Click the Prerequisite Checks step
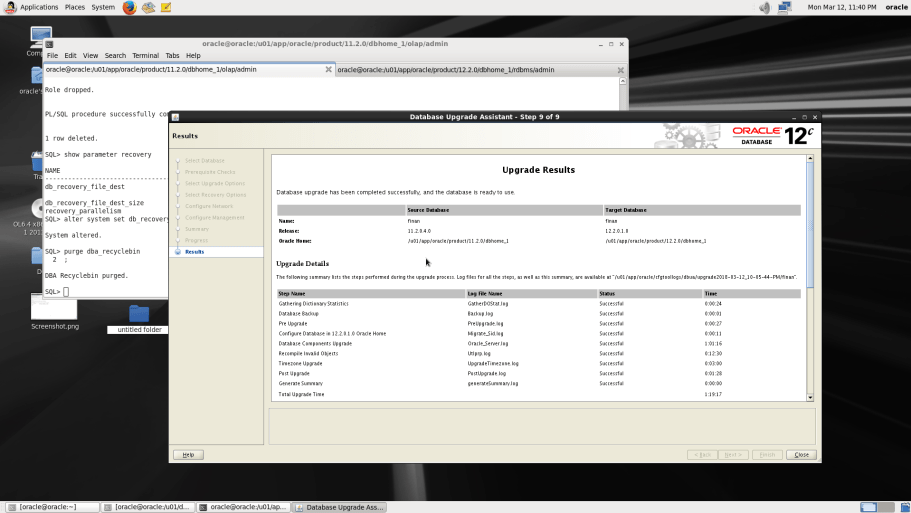Image resolution: width=911 pixels, height=513 pixels. click(210, 172)
